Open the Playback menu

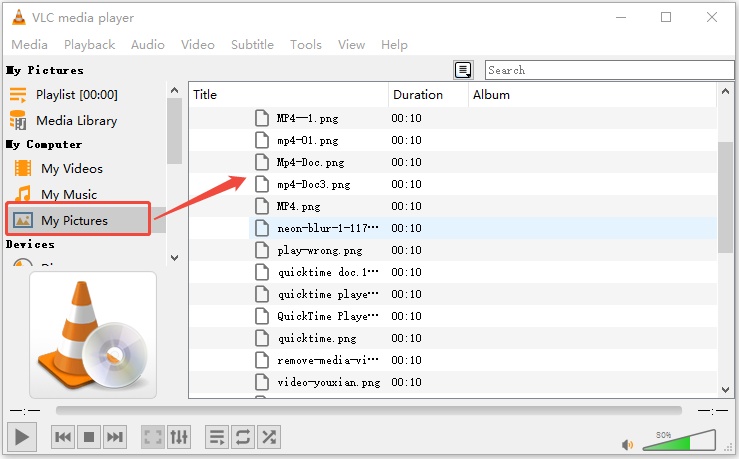click(x=90, y=45)
